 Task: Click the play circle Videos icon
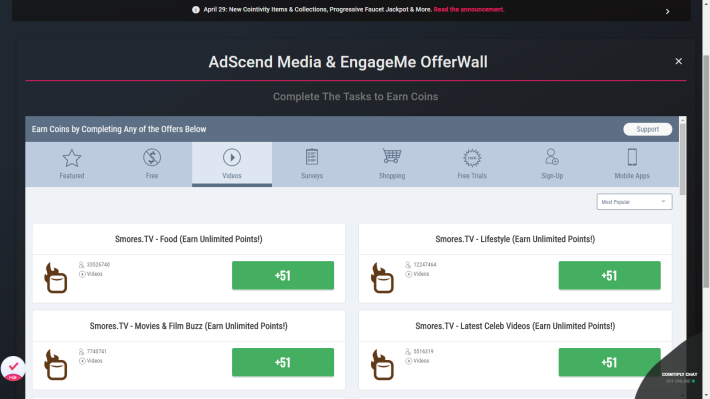point(232,158)
